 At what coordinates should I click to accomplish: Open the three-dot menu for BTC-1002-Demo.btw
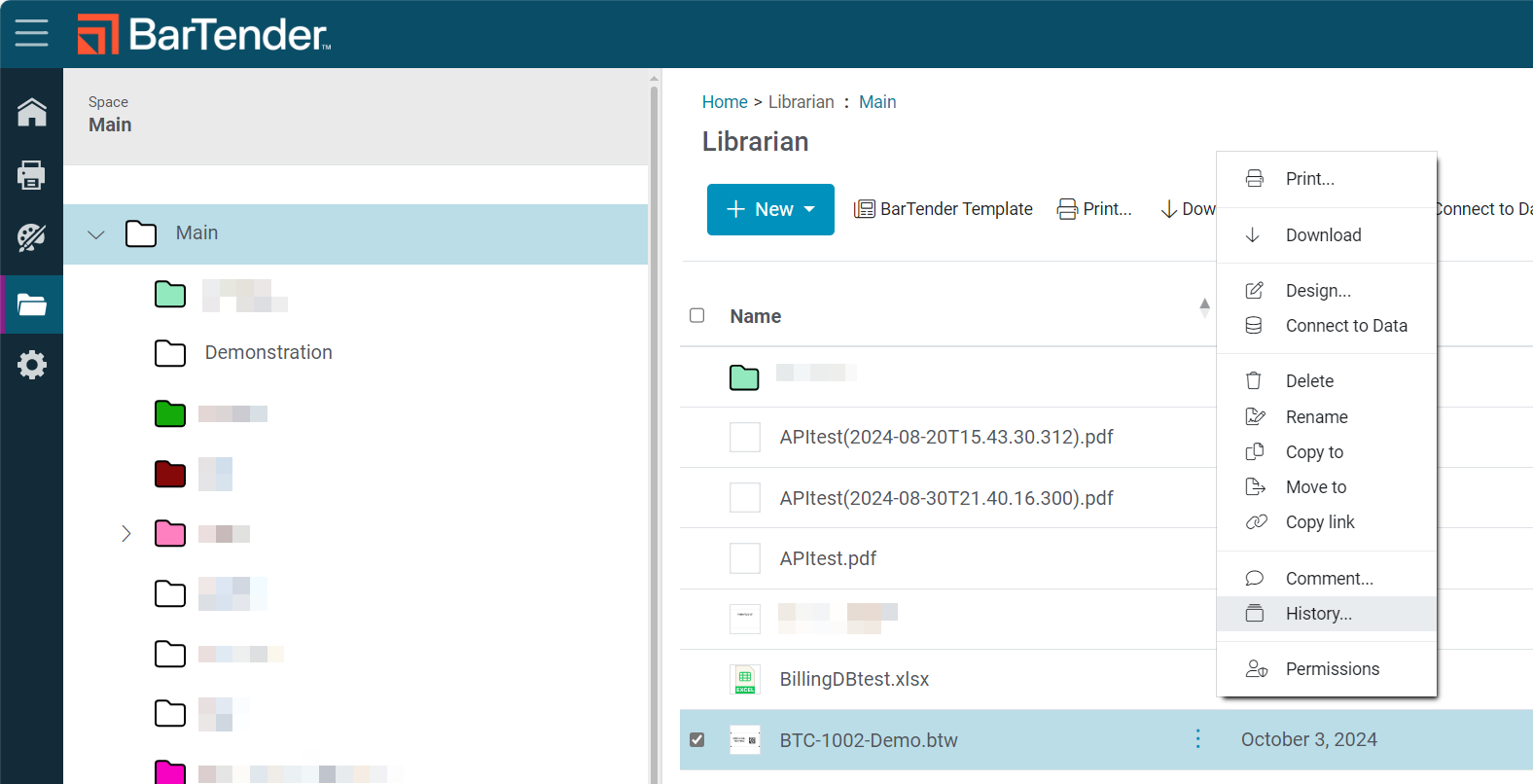(1197, 739)
